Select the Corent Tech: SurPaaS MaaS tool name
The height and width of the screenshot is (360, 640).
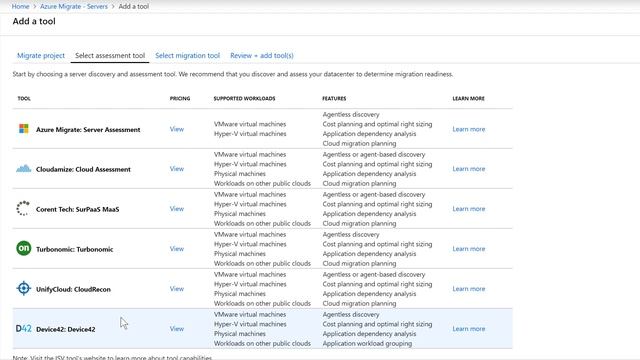point(78,209)
